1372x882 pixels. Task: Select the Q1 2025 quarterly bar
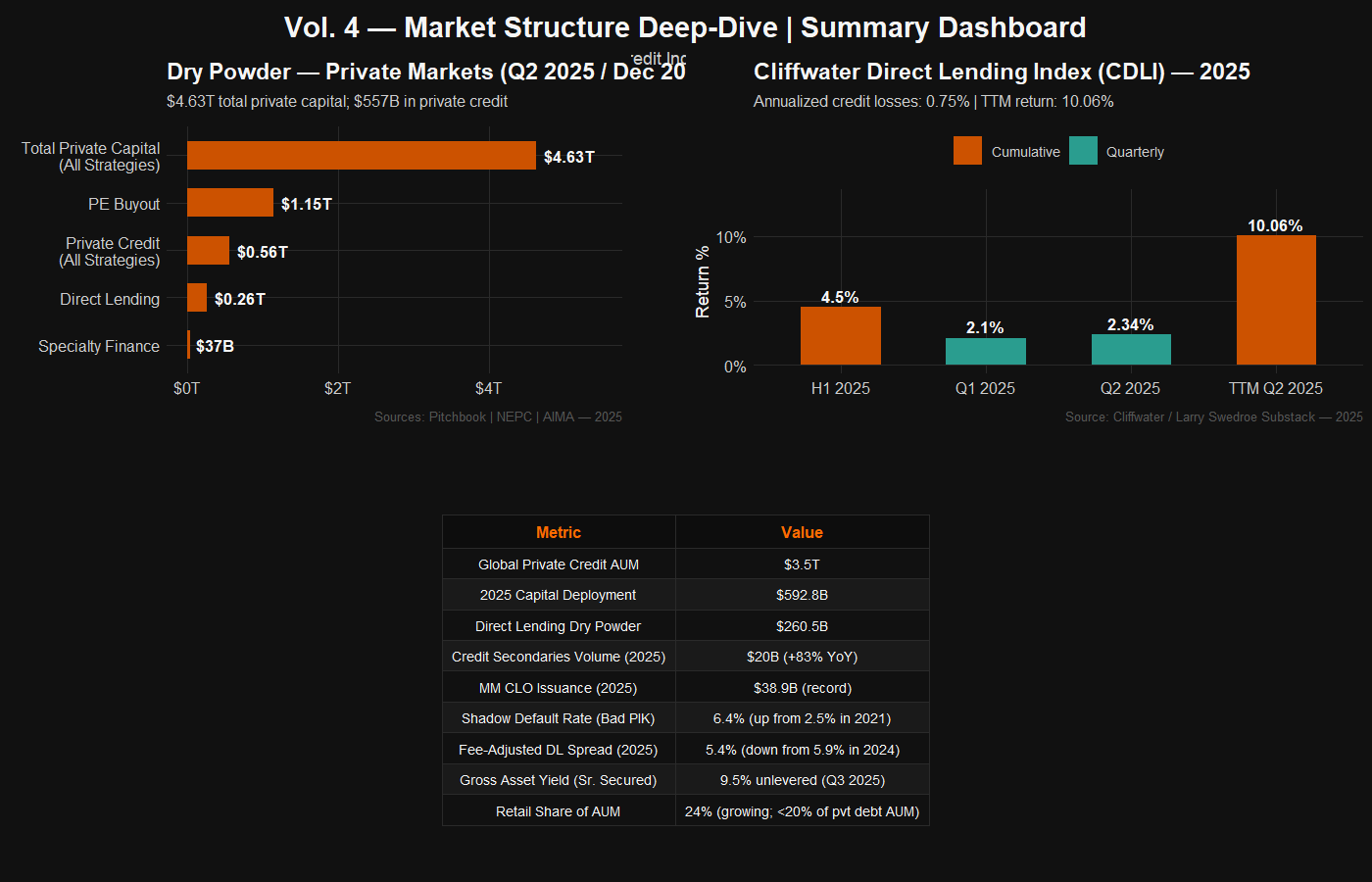(985, 352)
